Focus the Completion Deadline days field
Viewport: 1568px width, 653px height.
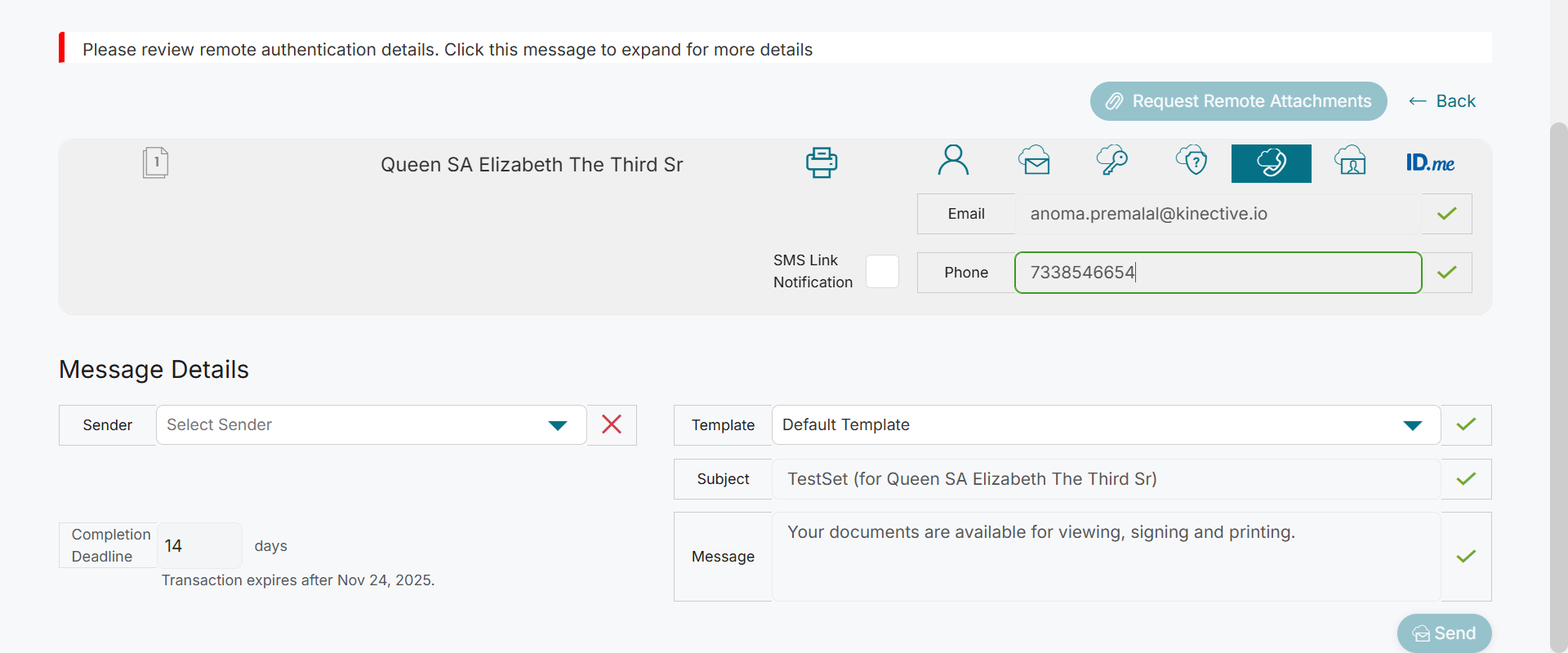198,546
